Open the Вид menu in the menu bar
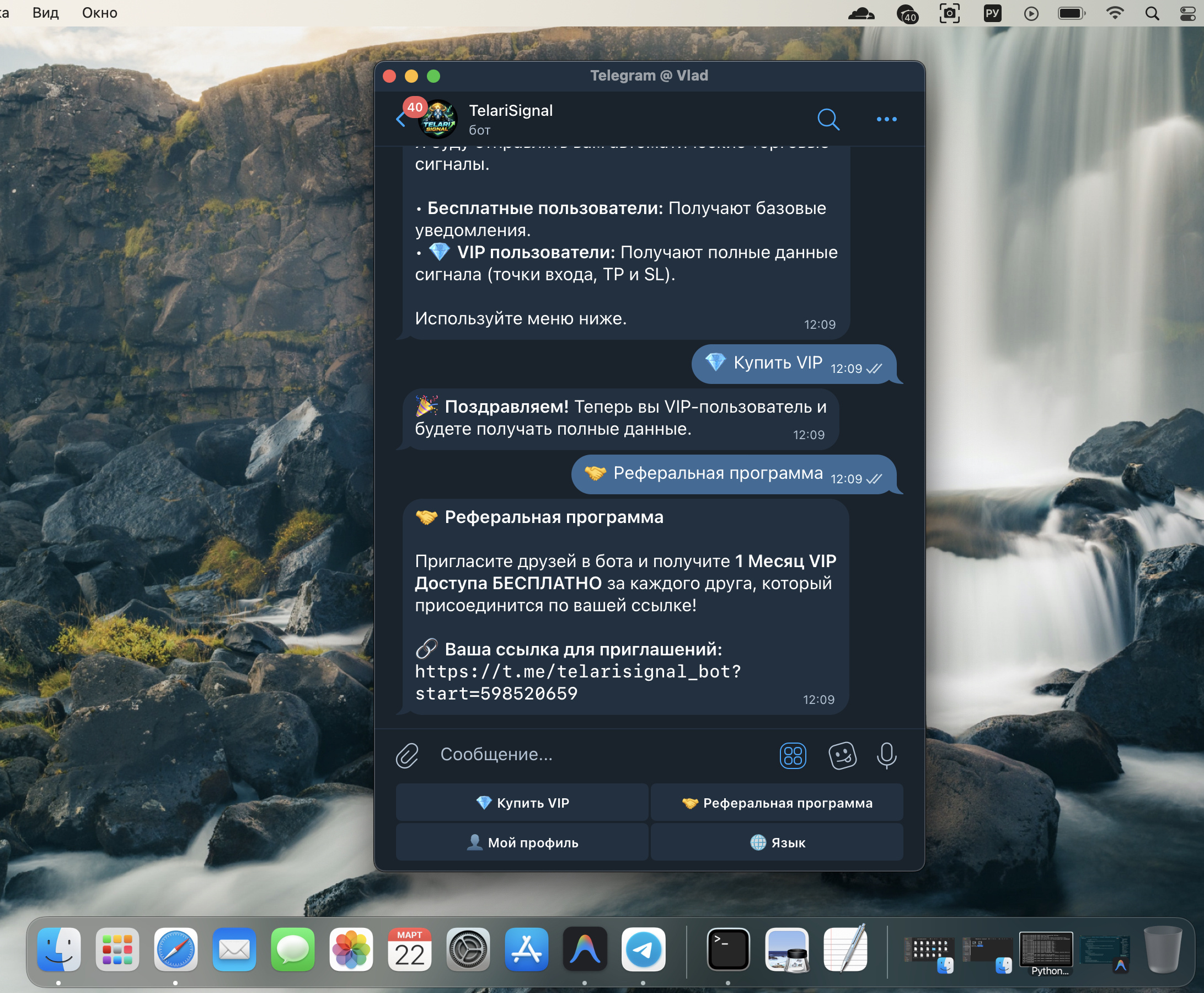The image size is (1204, 993). pyautogui.click(x=46, y=13)
